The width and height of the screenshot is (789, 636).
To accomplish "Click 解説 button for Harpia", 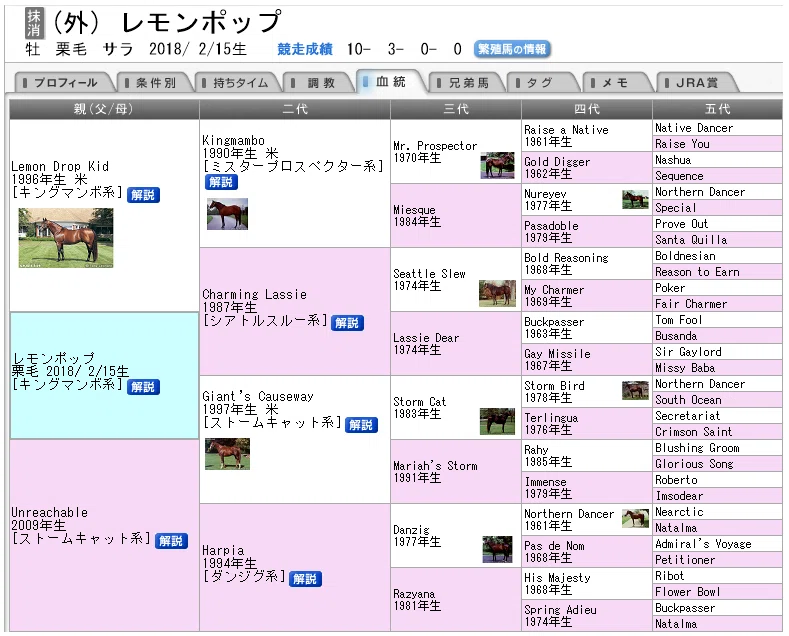I will point(305,579).
